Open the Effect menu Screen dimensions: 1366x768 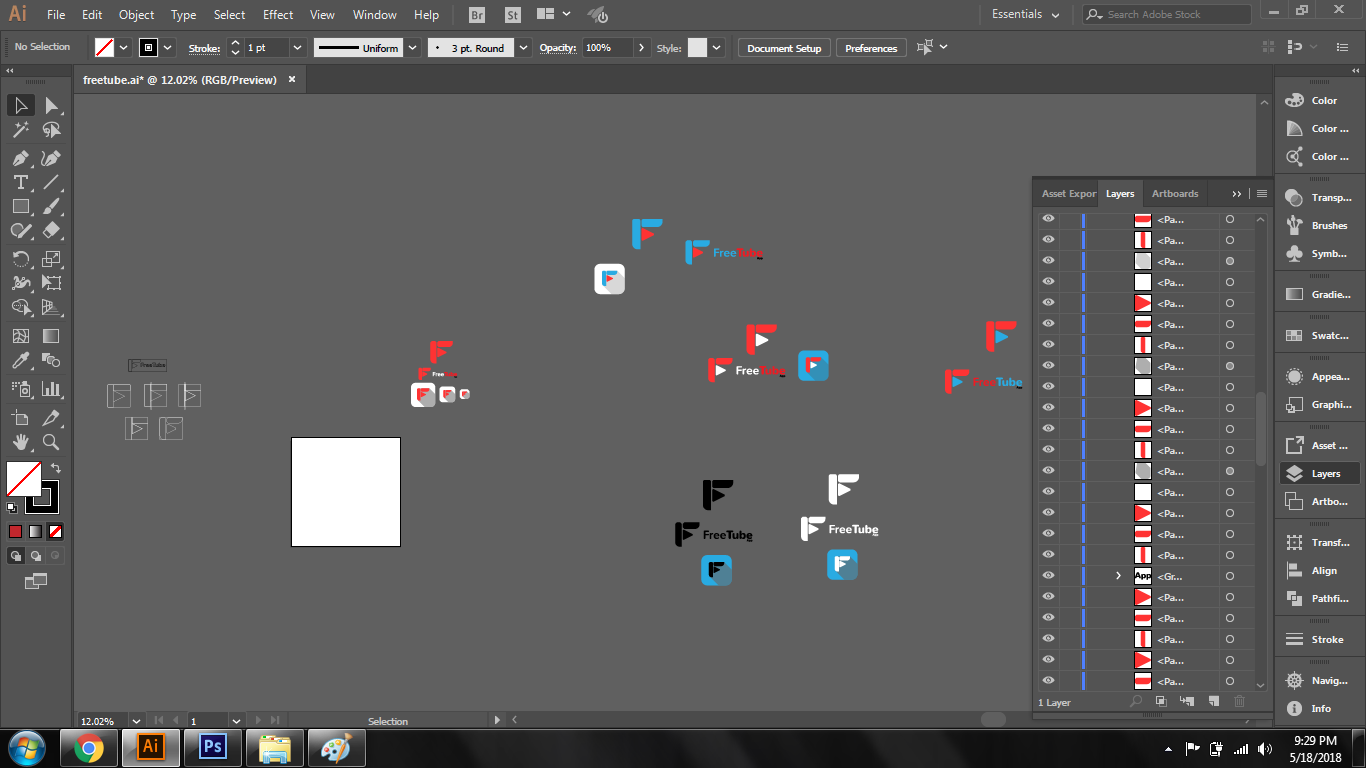[278, 15]
